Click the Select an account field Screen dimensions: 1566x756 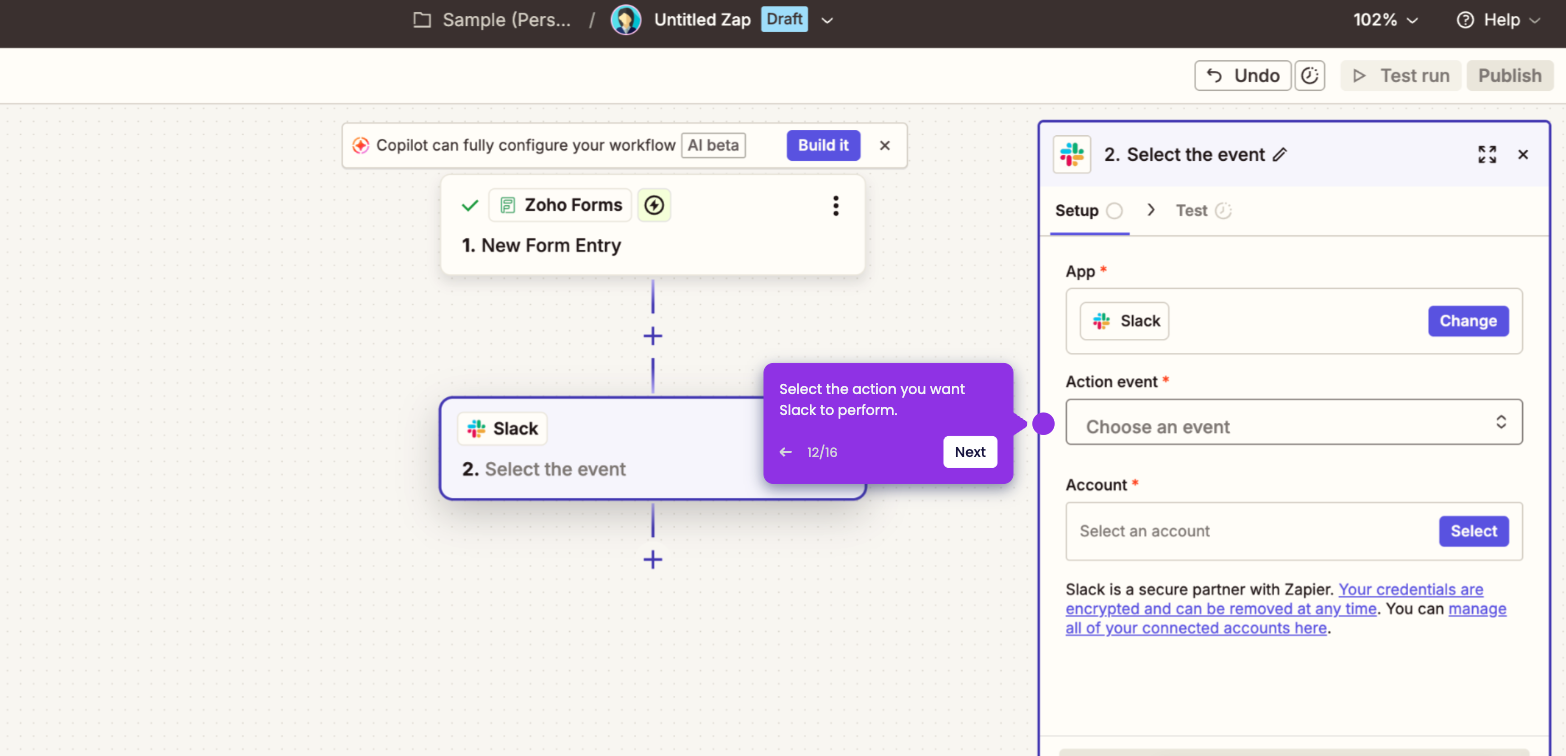[1294, 531]
